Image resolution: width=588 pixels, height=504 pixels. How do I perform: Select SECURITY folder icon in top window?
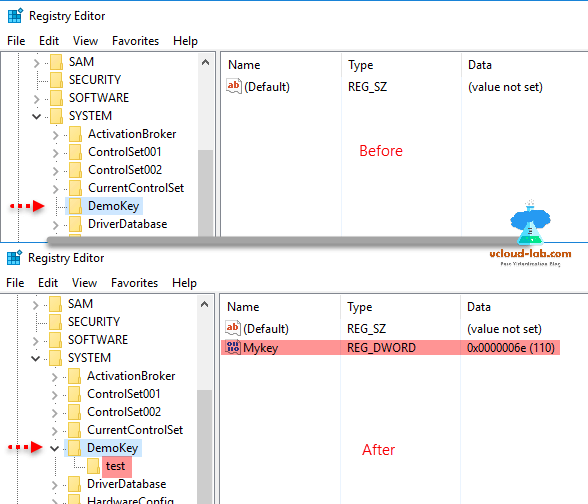tap(57, 80)
